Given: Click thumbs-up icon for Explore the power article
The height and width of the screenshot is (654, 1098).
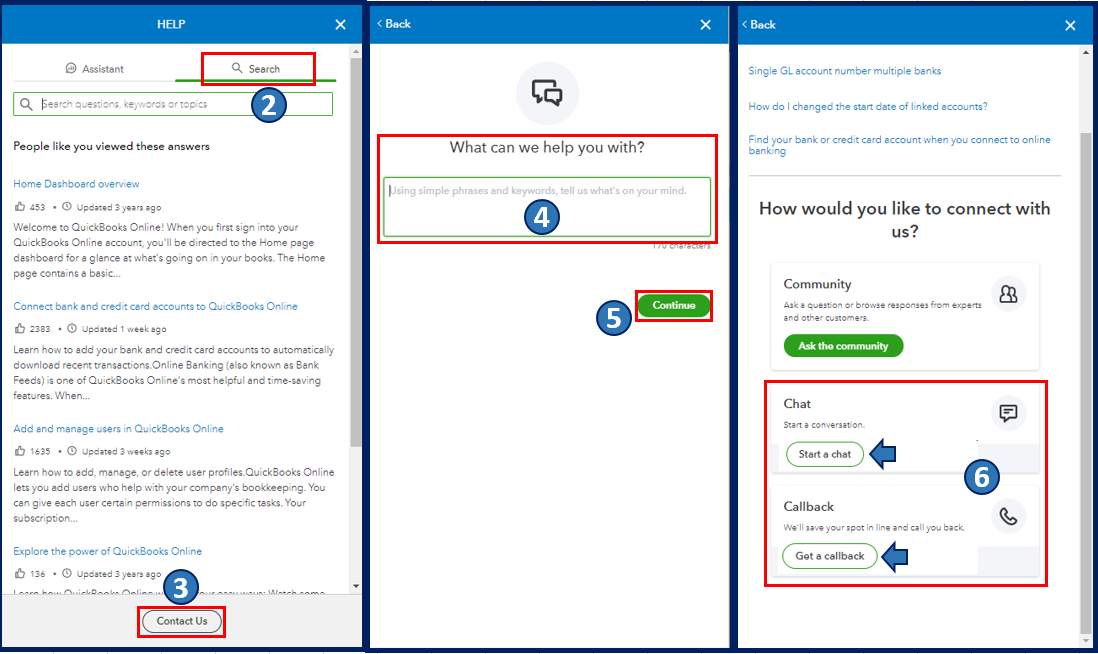Looking at the screenshot, I should 20,573.
